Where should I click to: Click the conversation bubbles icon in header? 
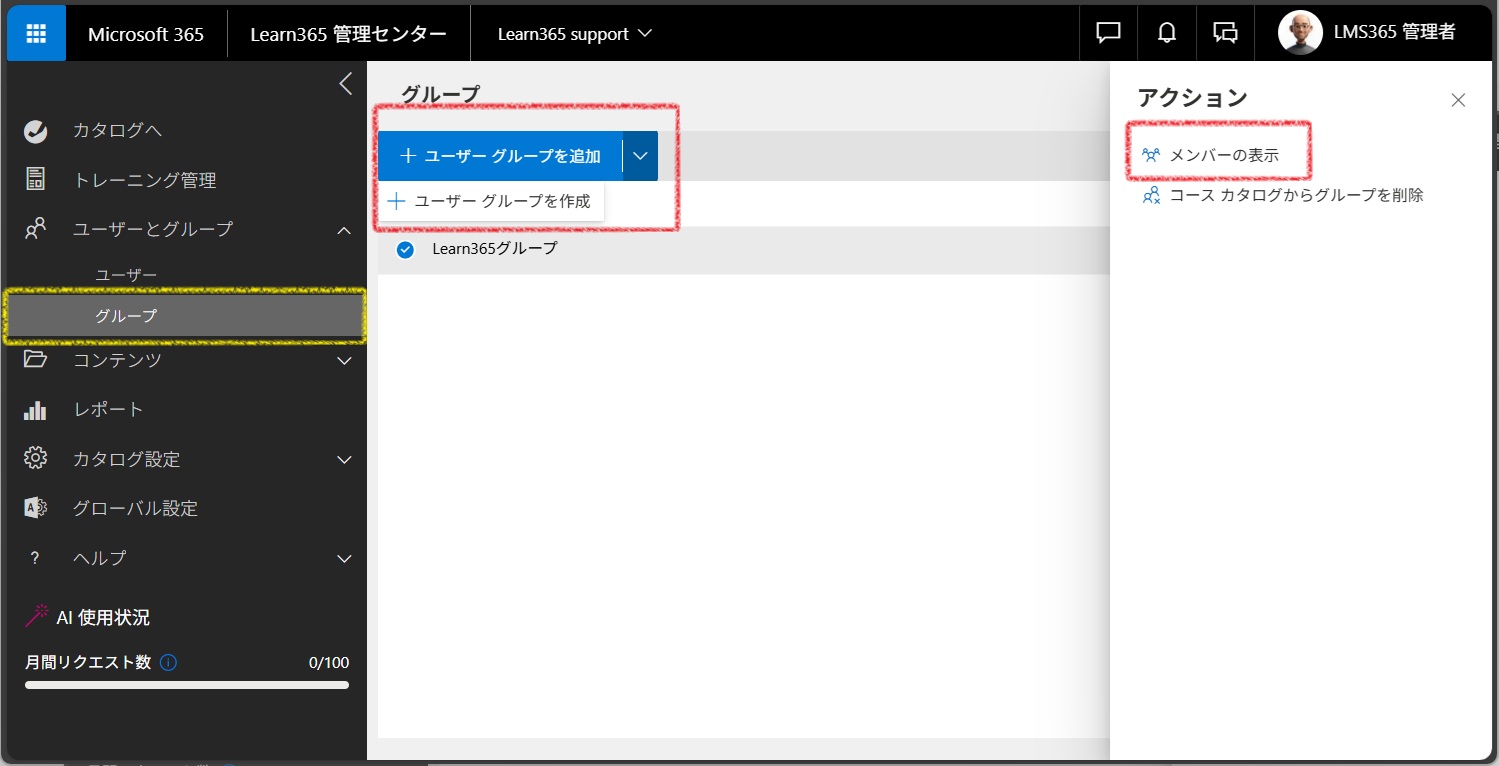click(1225, 33)
